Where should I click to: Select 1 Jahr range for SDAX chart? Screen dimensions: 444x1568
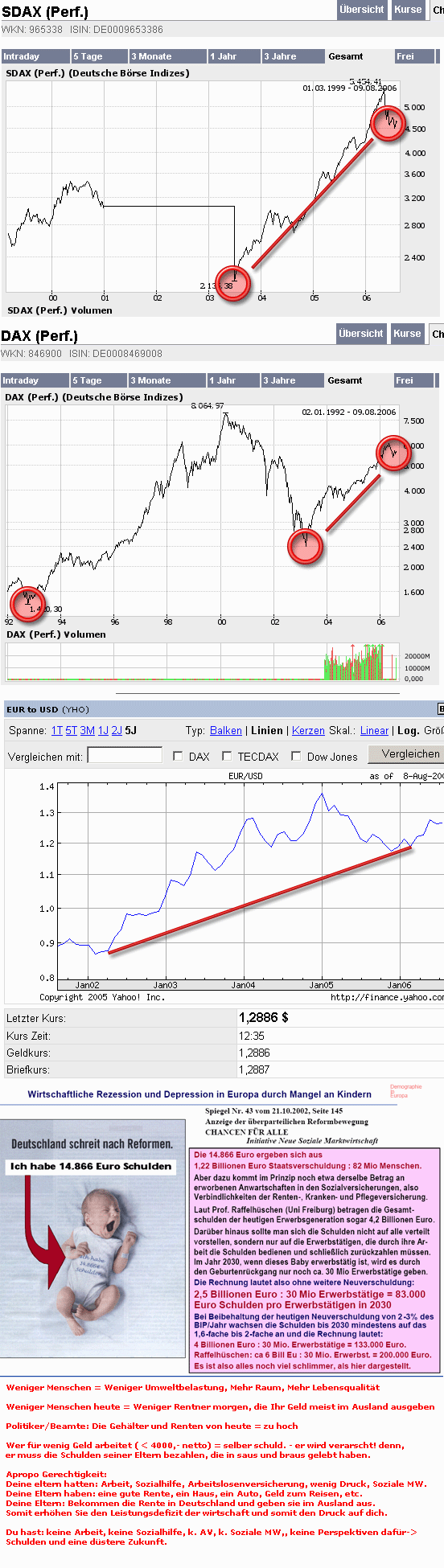[x=234, y=56]
